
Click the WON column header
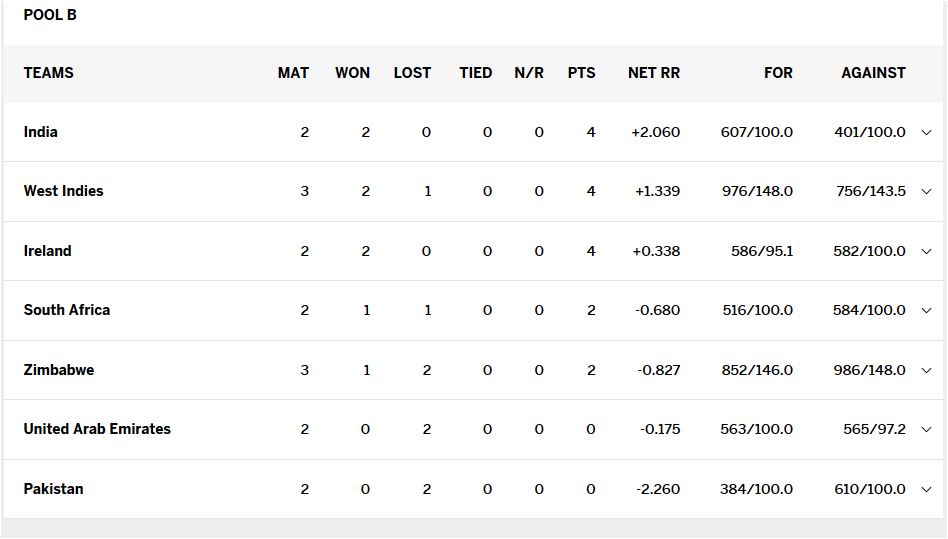tap(352, 73)
